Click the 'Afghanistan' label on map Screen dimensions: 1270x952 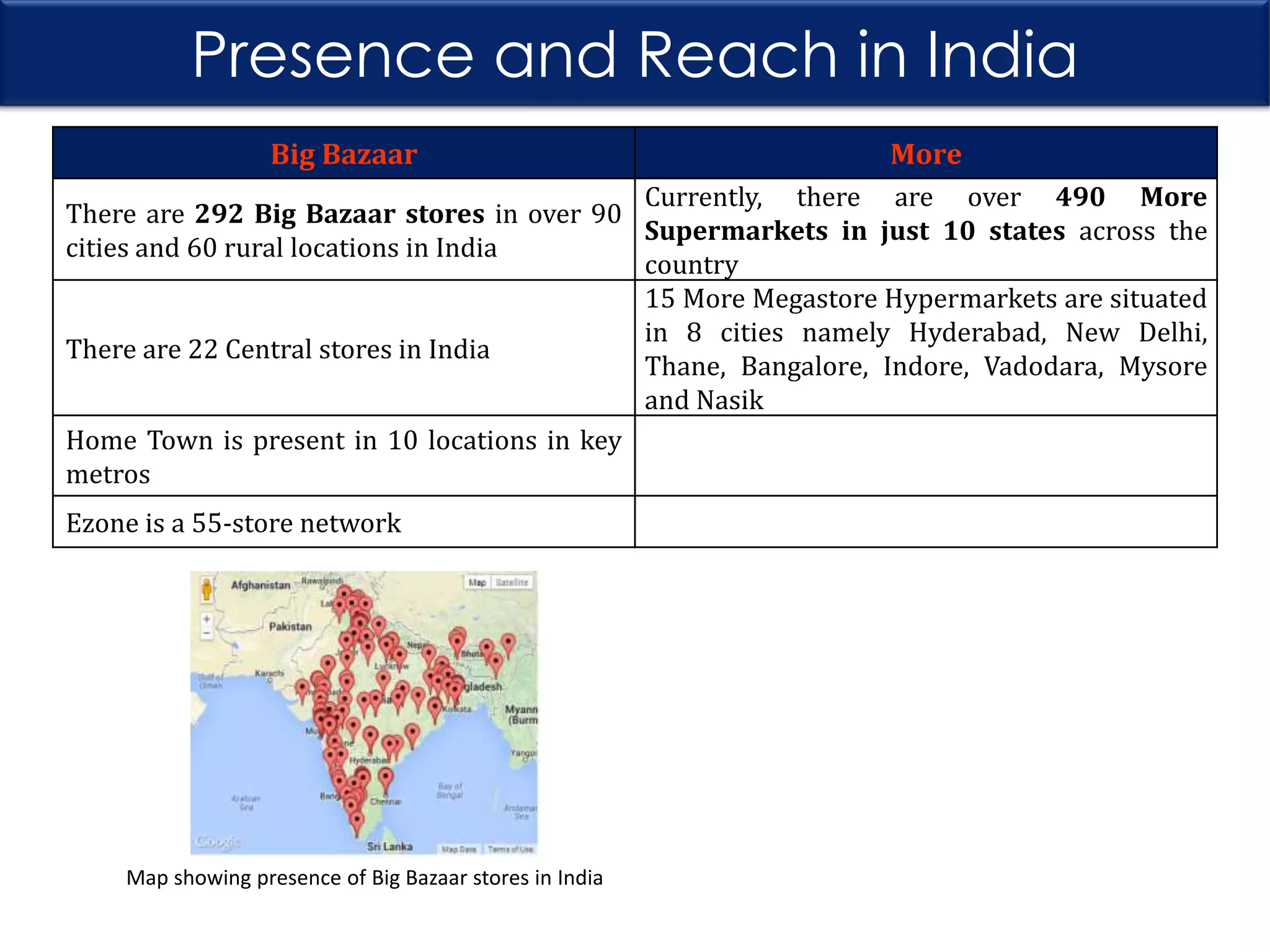(x=260, y=585)
